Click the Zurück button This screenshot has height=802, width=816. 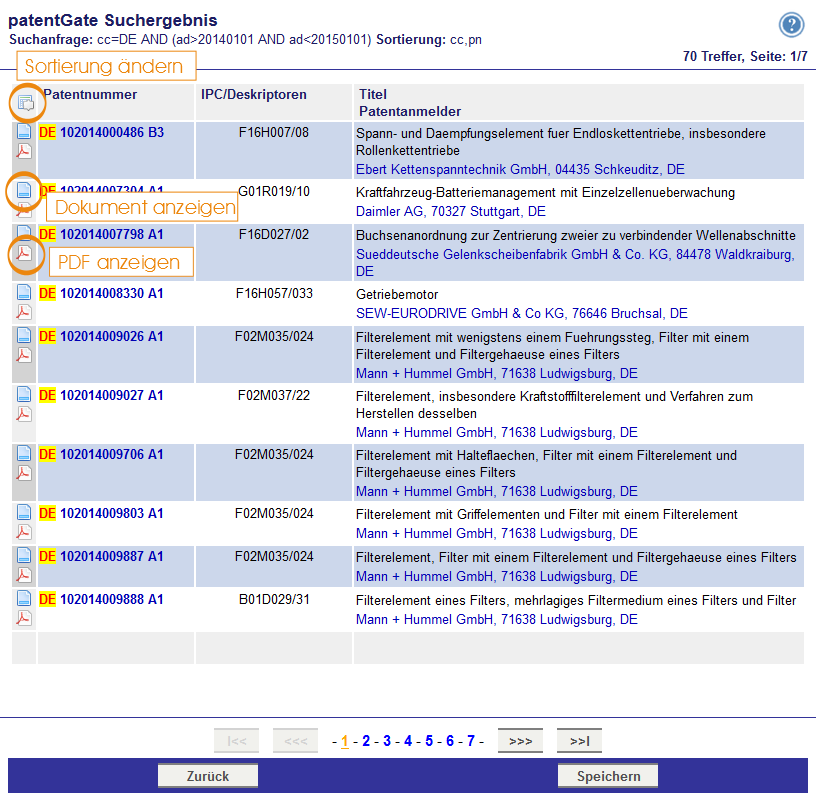pyautogui.click(x=208, y=776)
